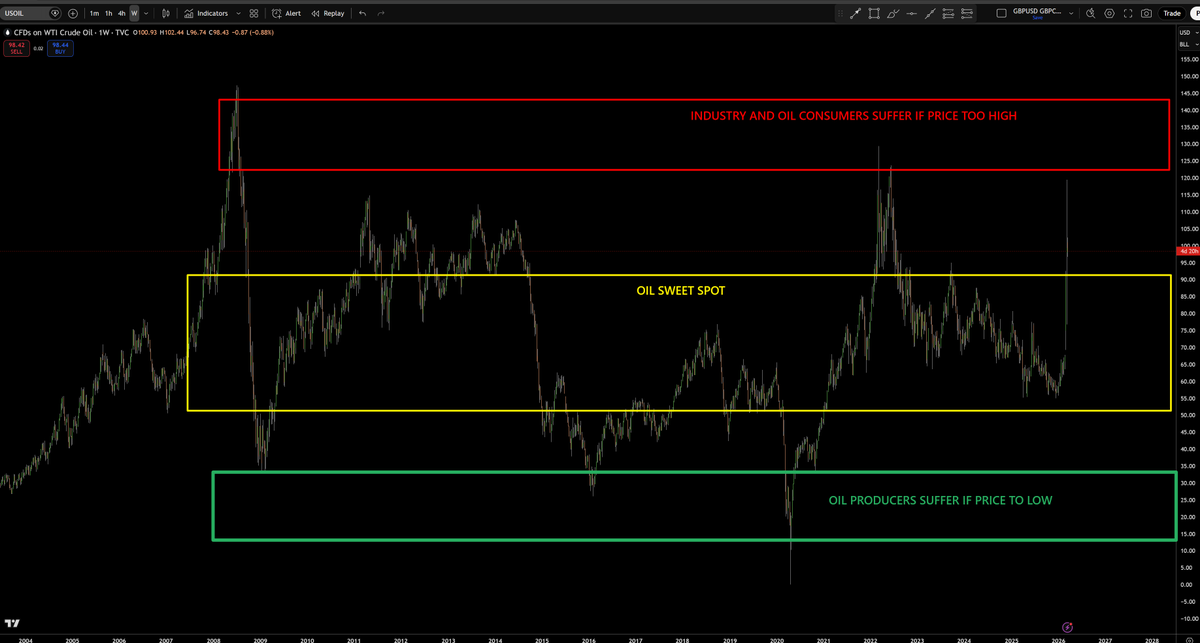Viewport: 1200px width, 643px height.
Task: Switch to the 1h interval
Action: point(108,14)
